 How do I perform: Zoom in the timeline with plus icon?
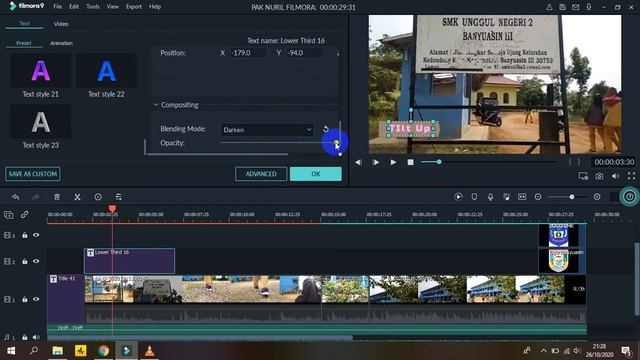click(597, 197)
